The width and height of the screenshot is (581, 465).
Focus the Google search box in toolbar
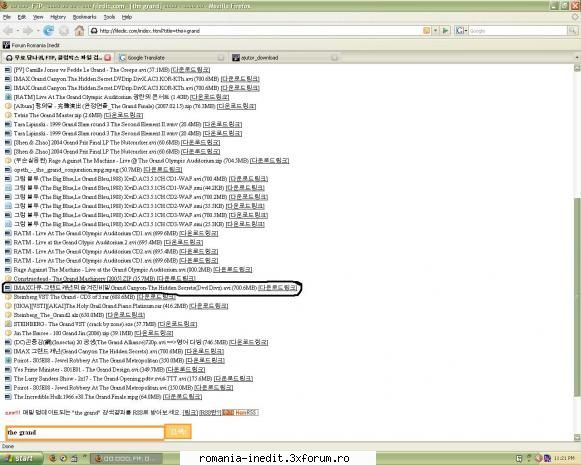[518, 31]
